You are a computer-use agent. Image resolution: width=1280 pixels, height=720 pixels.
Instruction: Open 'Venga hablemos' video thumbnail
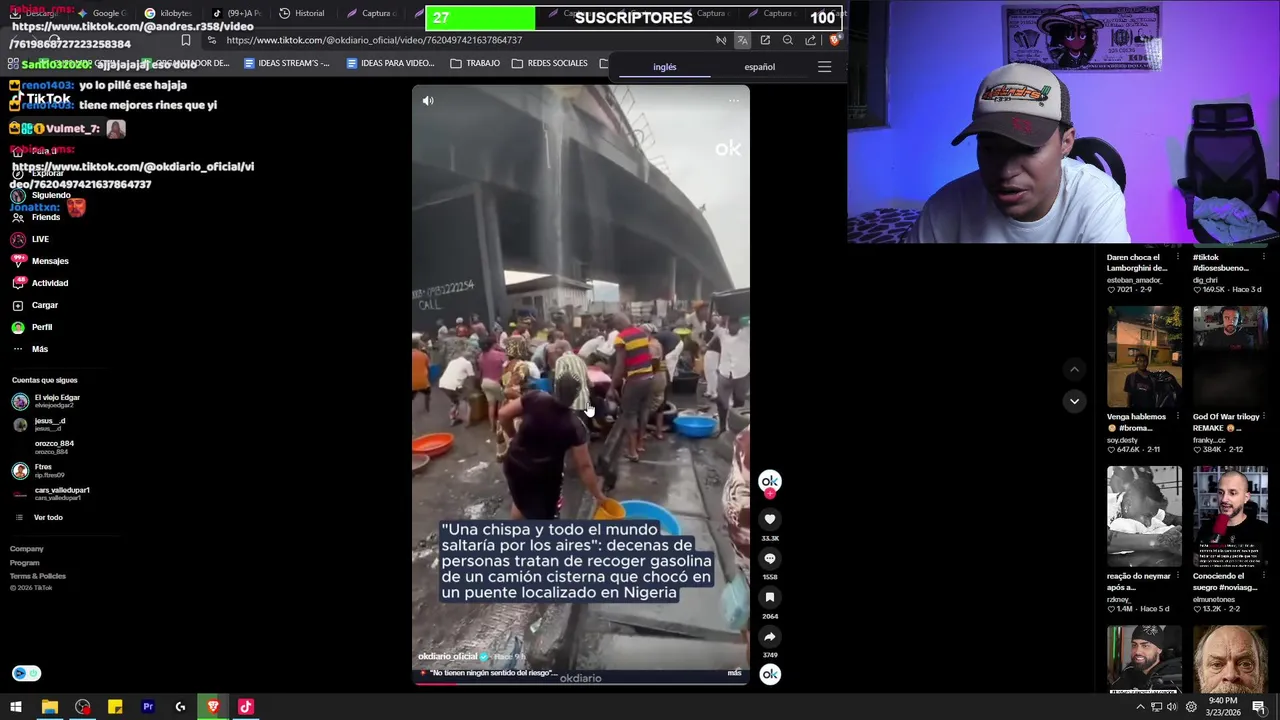click(x=1144, y=358)
